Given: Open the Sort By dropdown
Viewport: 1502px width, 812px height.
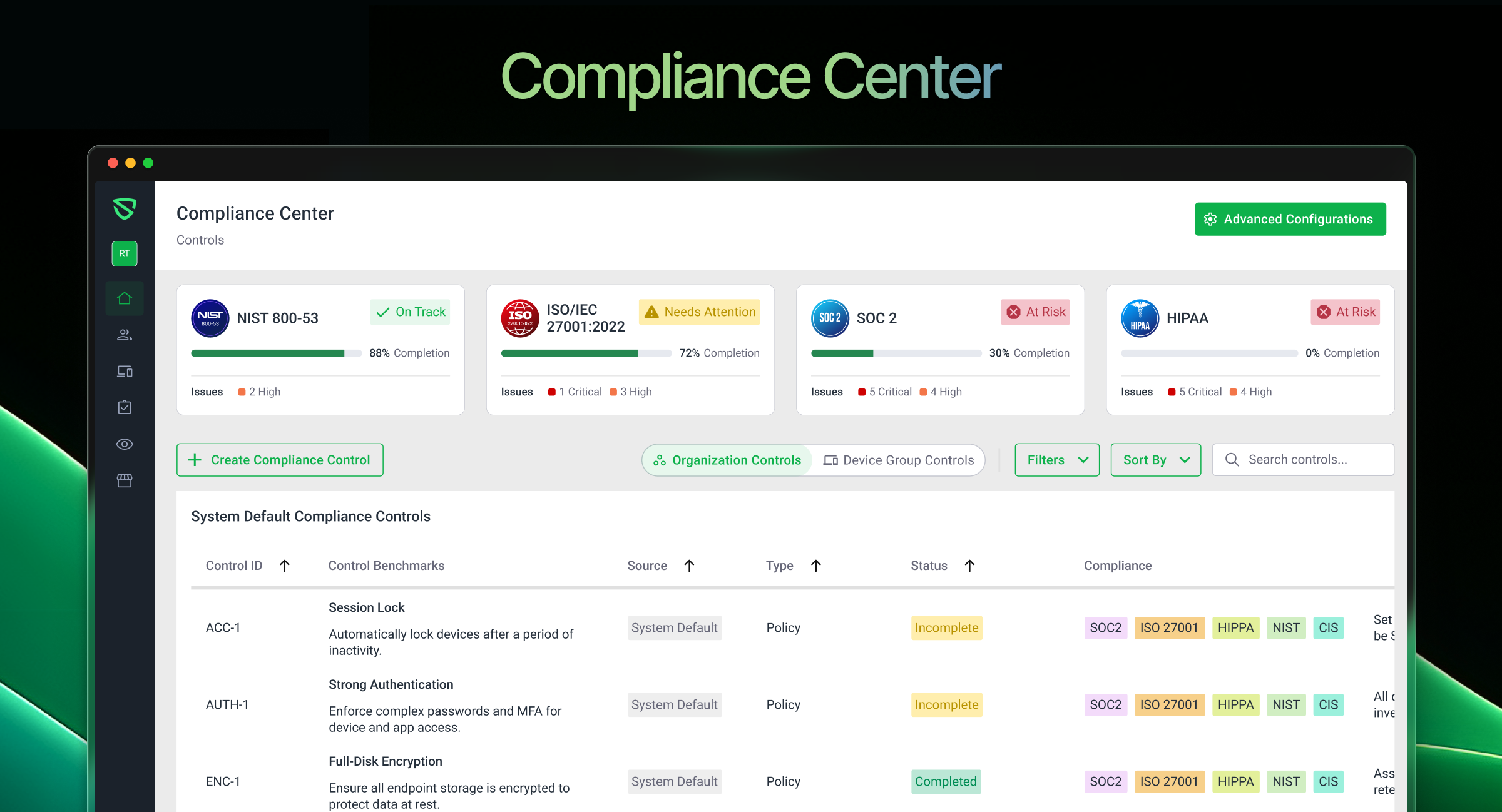Looking at the screenshot, I should coord(1155,460).
